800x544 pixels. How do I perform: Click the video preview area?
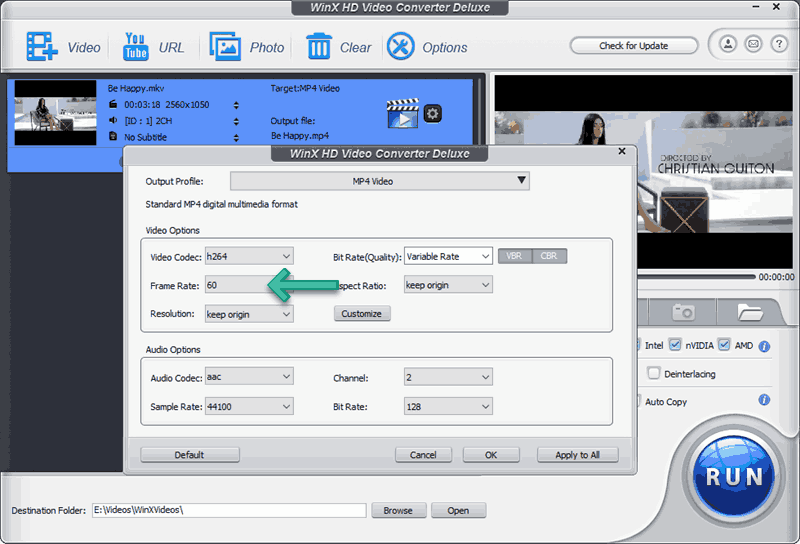(643, 172)
